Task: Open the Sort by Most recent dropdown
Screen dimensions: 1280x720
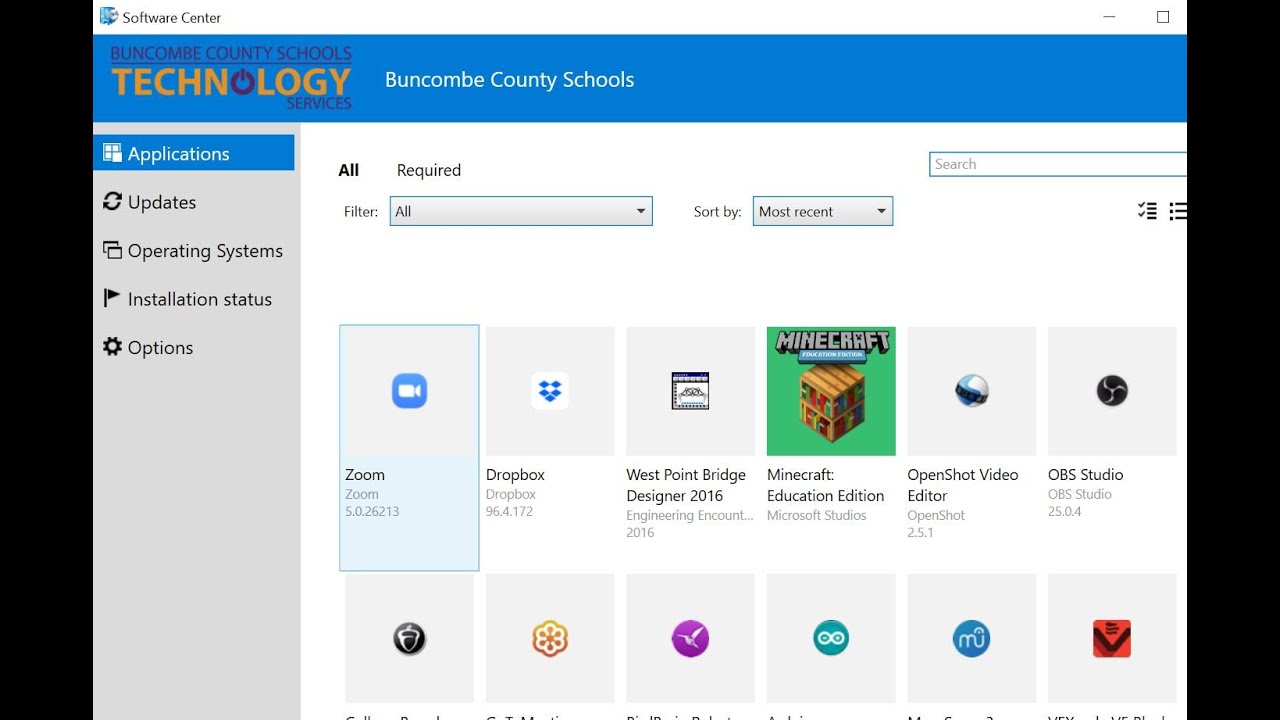Action: [823, 211]
